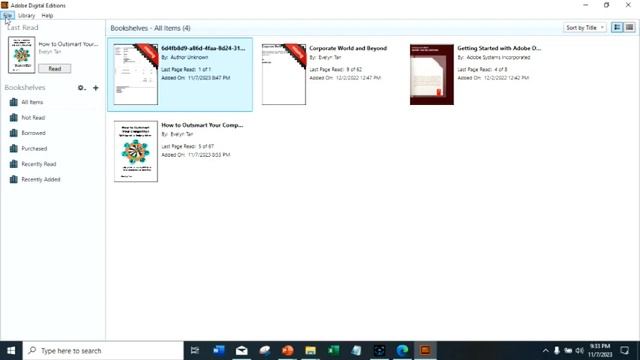Open the volume control tray icon
Image resolution: width=640 pixels, height=360 pixels.
coord(580,351)
